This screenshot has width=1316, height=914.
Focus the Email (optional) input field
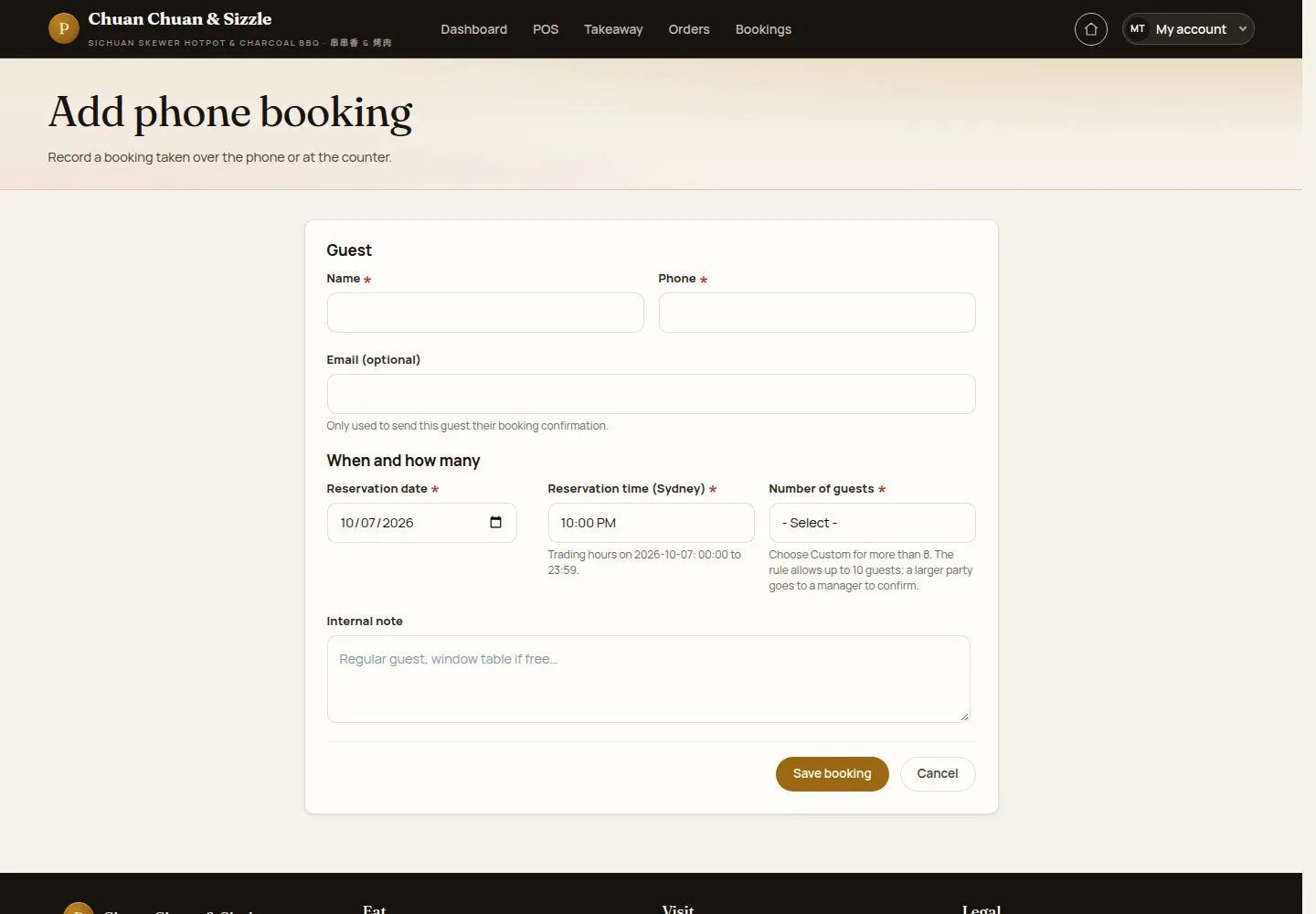(x=651, y=394)
